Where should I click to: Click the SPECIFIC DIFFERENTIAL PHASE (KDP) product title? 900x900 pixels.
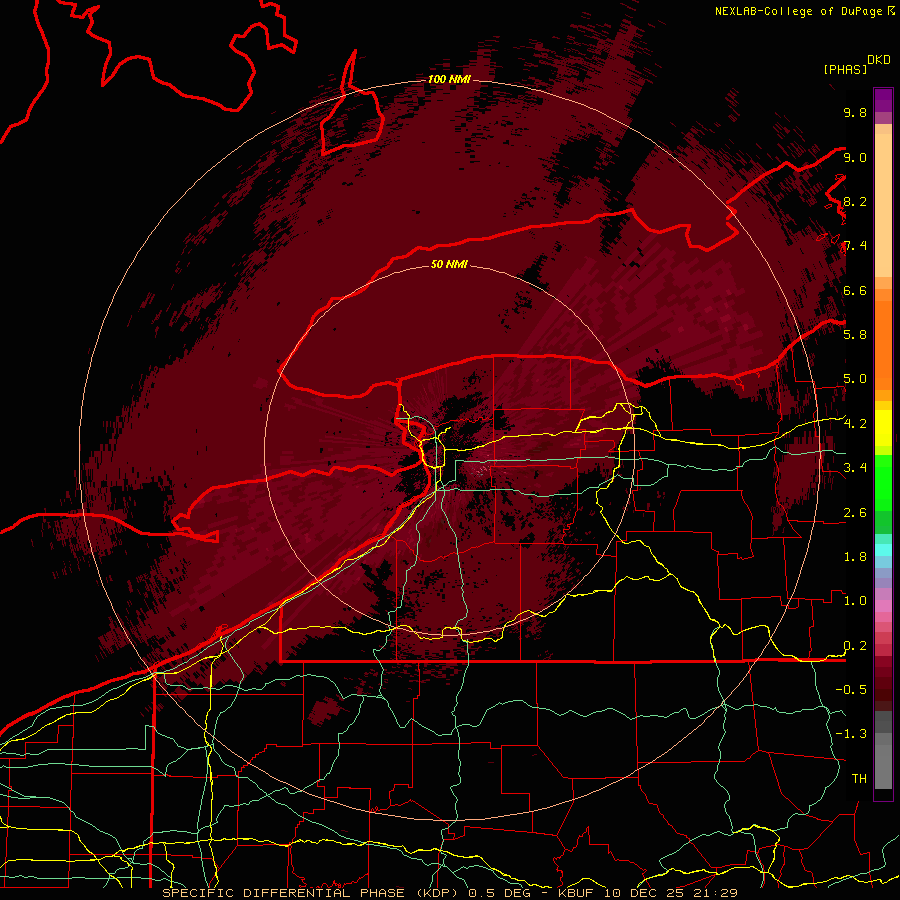point(312,893)
